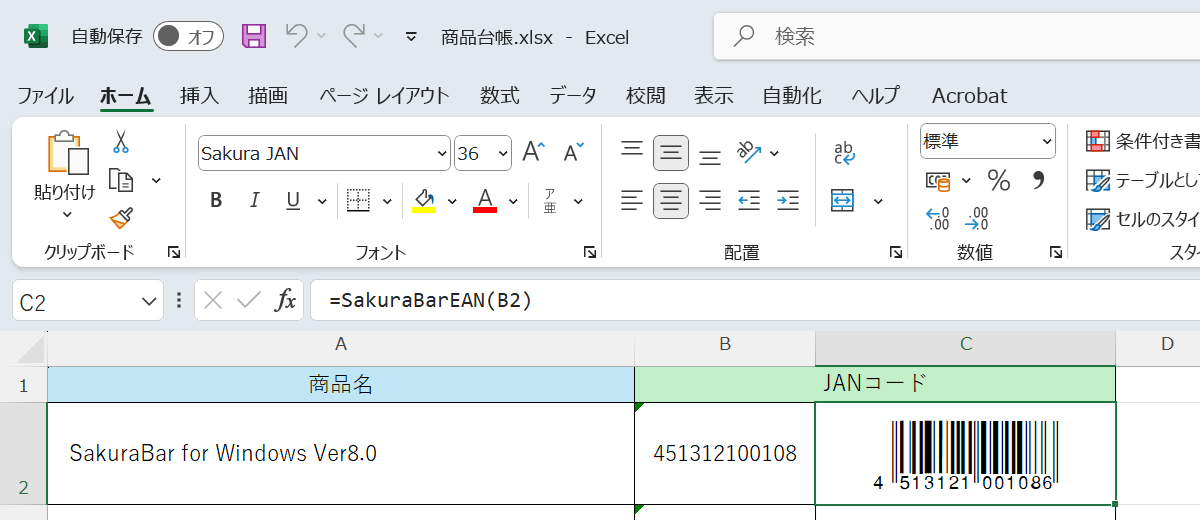Click the 検索 search box
This screenshot has width=1200, height=520.
tap(956, 37)
